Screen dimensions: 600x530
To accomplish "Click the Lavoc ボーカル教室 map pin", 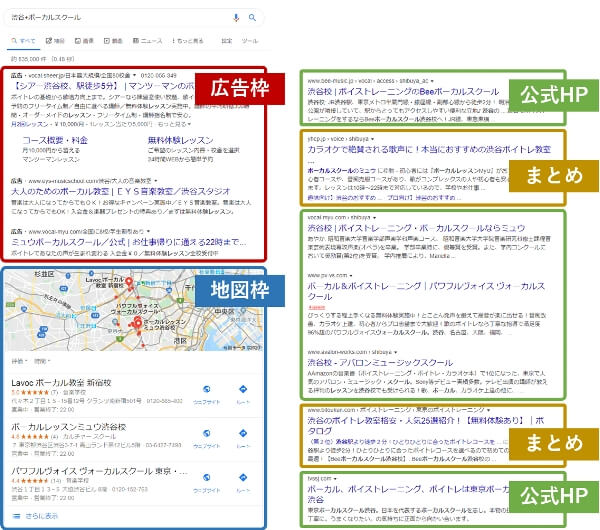I will (x=129, y=282).
